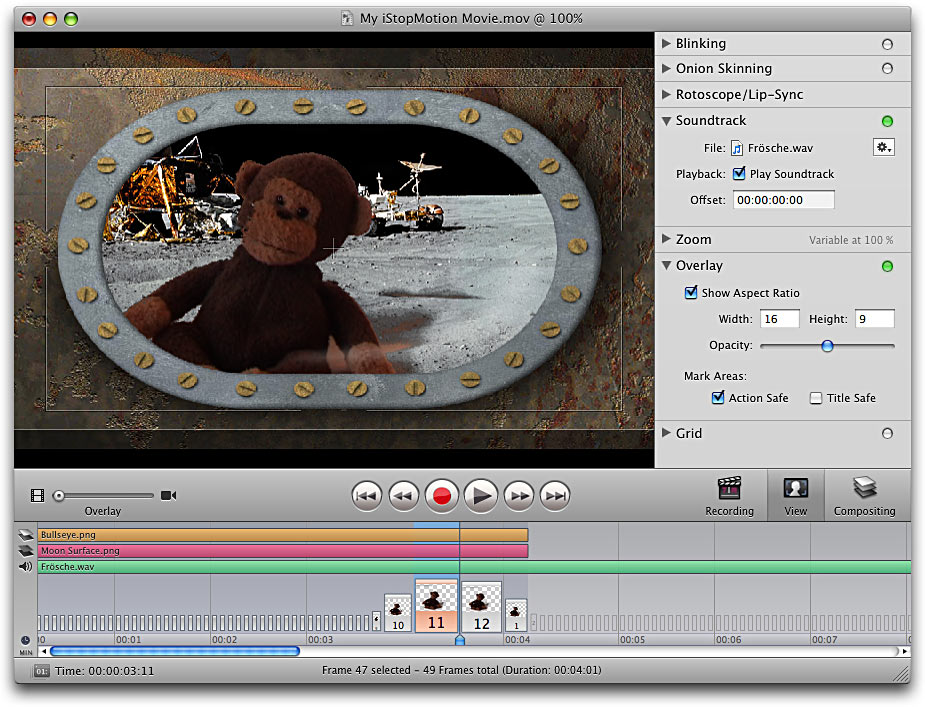Enable the Grid status indicator
The height and width of the screenshot is (707, 925).
[x=887, y=434]
